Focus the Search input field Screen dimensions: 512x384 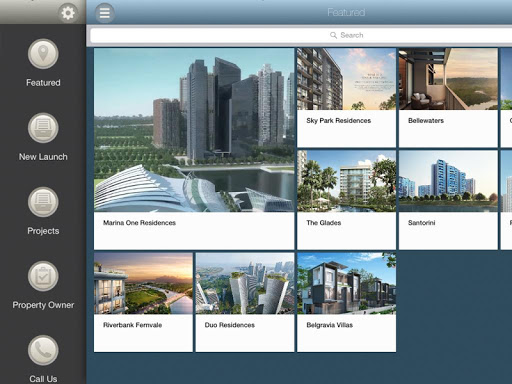(301, 35)
